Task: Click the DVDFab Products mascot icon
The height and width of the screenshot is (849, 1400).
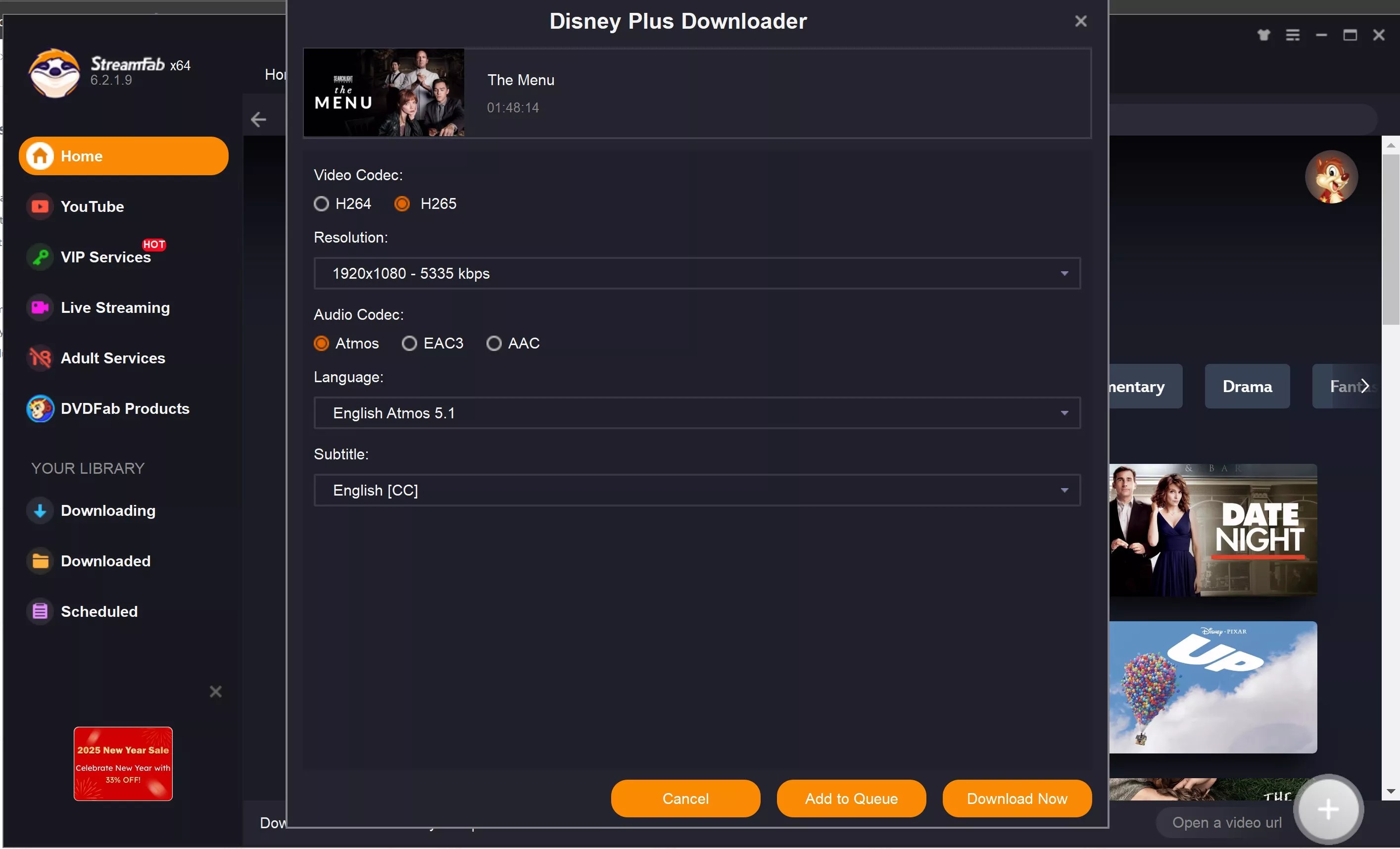Action: (40, 408)
